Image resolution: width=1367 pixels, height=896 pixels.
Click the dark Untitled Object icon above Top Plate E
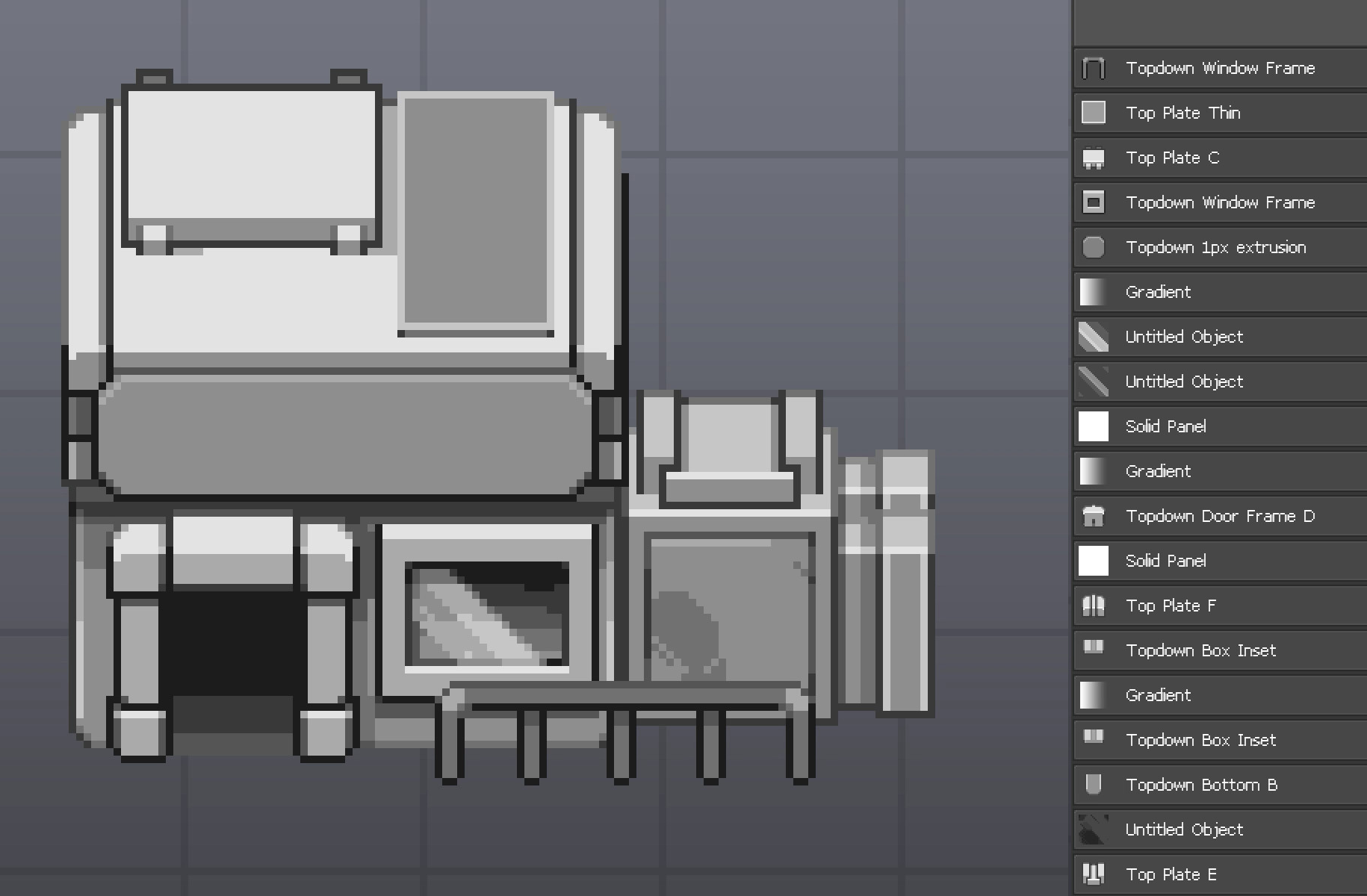pyautogui.click(x=1094, y=830)
